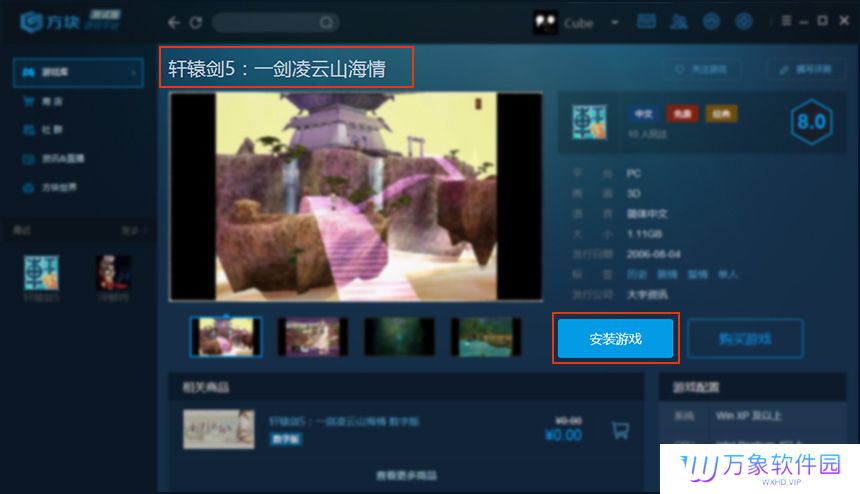Select the first screenshot thumbnail
Screen dimensions: 860x494
(226, 337)
